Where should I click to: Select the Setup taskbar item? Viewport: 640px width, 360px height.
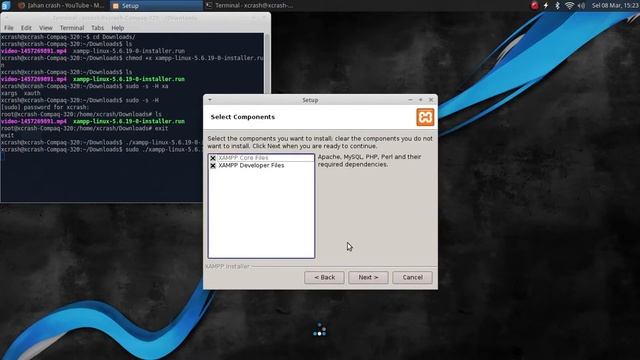pos(156,5)
